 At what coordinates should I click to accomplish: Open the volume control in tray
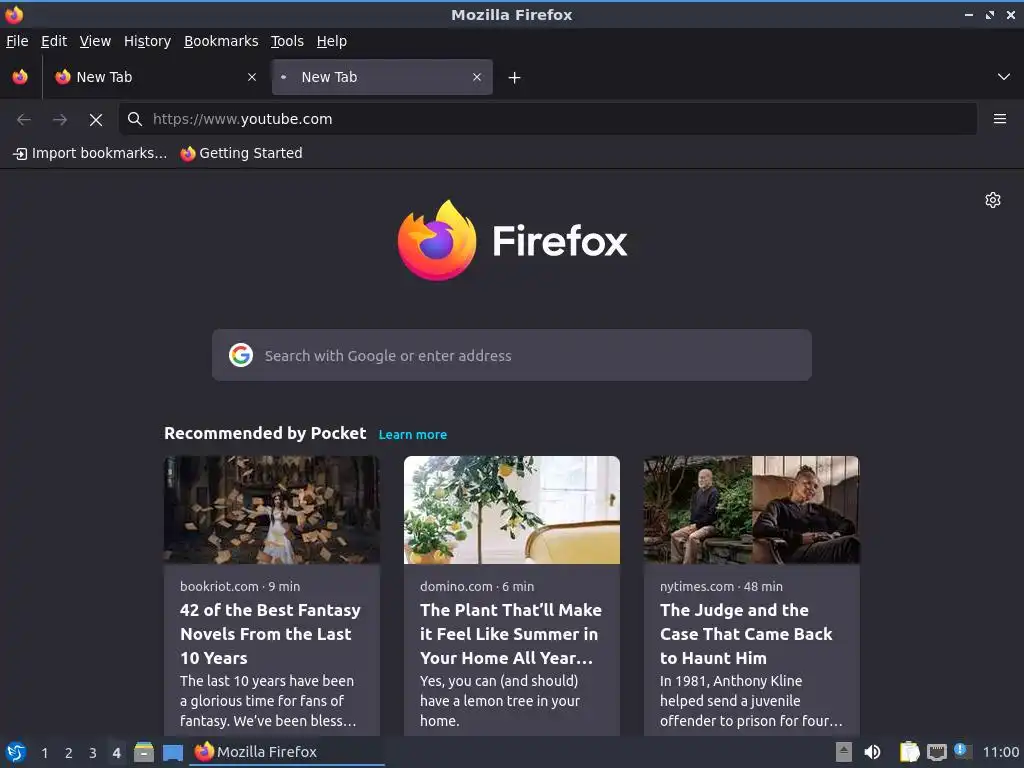(872, 752)
